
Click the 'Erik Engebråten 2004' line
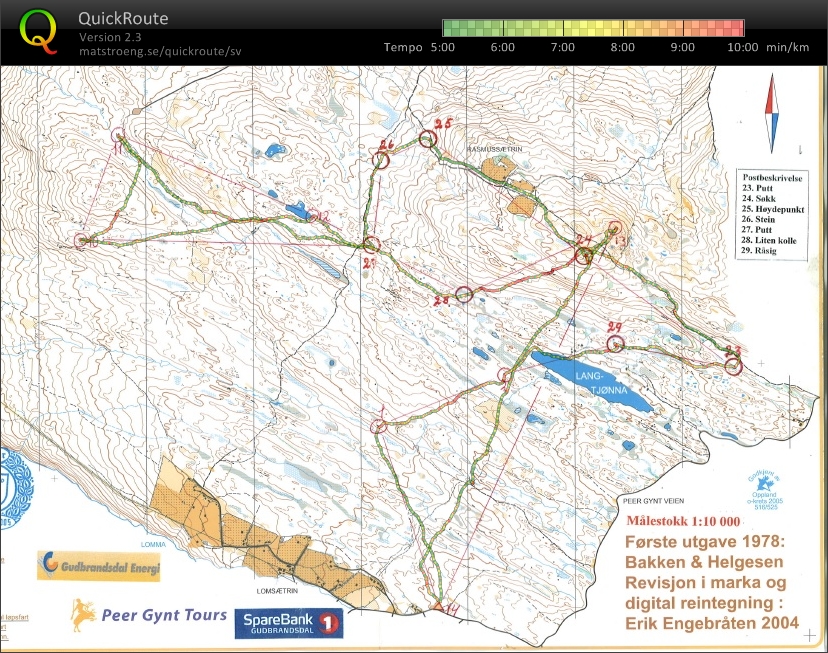pyautogui.click(x=712, y=623)
